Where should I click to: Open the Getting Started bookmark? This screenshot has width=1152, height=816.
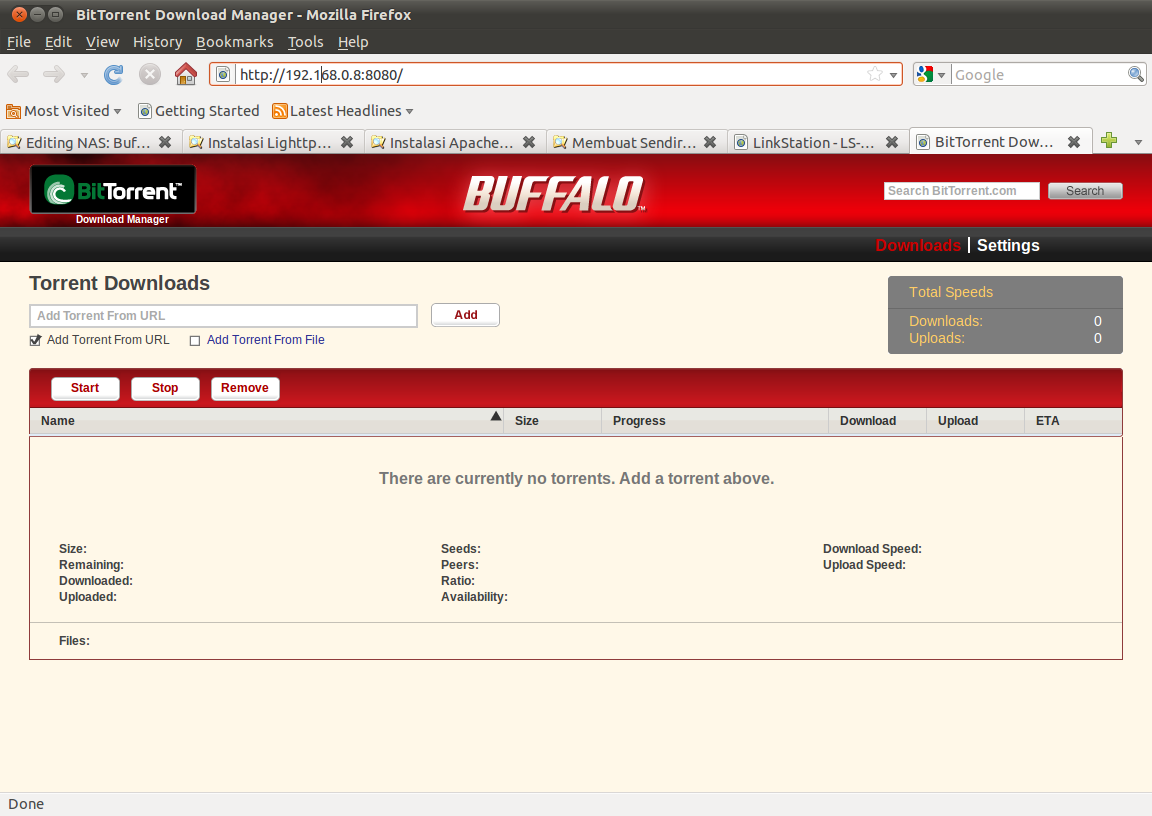click(199, 111)
